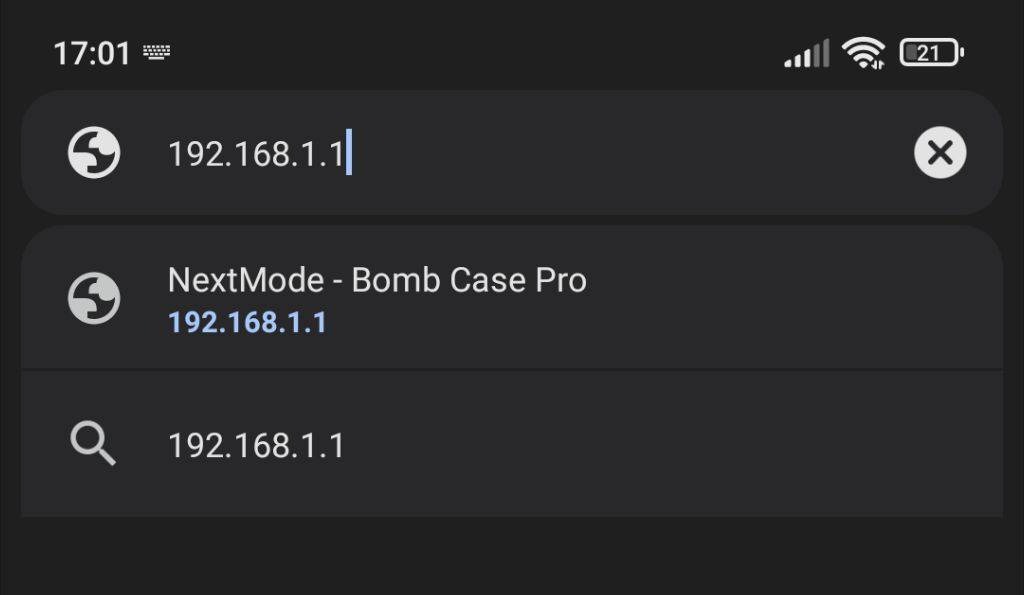This screenshot has height=595, width=1024.
Task: Tap the 17:01 clock
Action: tap(91, 53)
